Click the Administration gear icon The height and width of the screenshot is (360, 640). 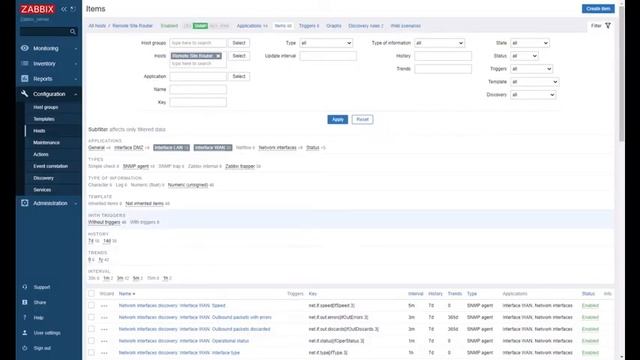coord(25,203)
